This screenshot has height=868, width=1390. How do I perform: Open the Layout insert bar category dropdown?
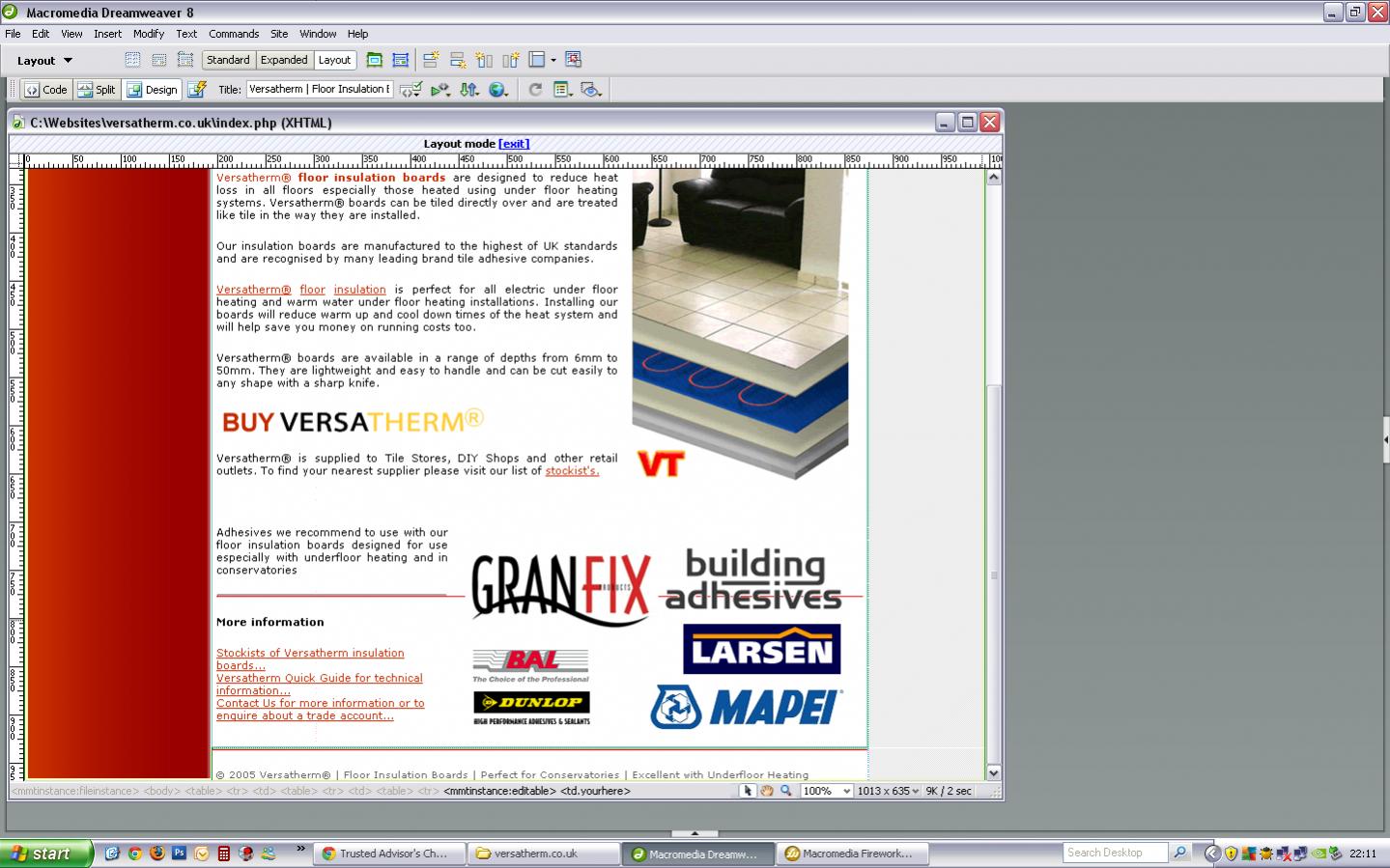click(x=44, y=60)
